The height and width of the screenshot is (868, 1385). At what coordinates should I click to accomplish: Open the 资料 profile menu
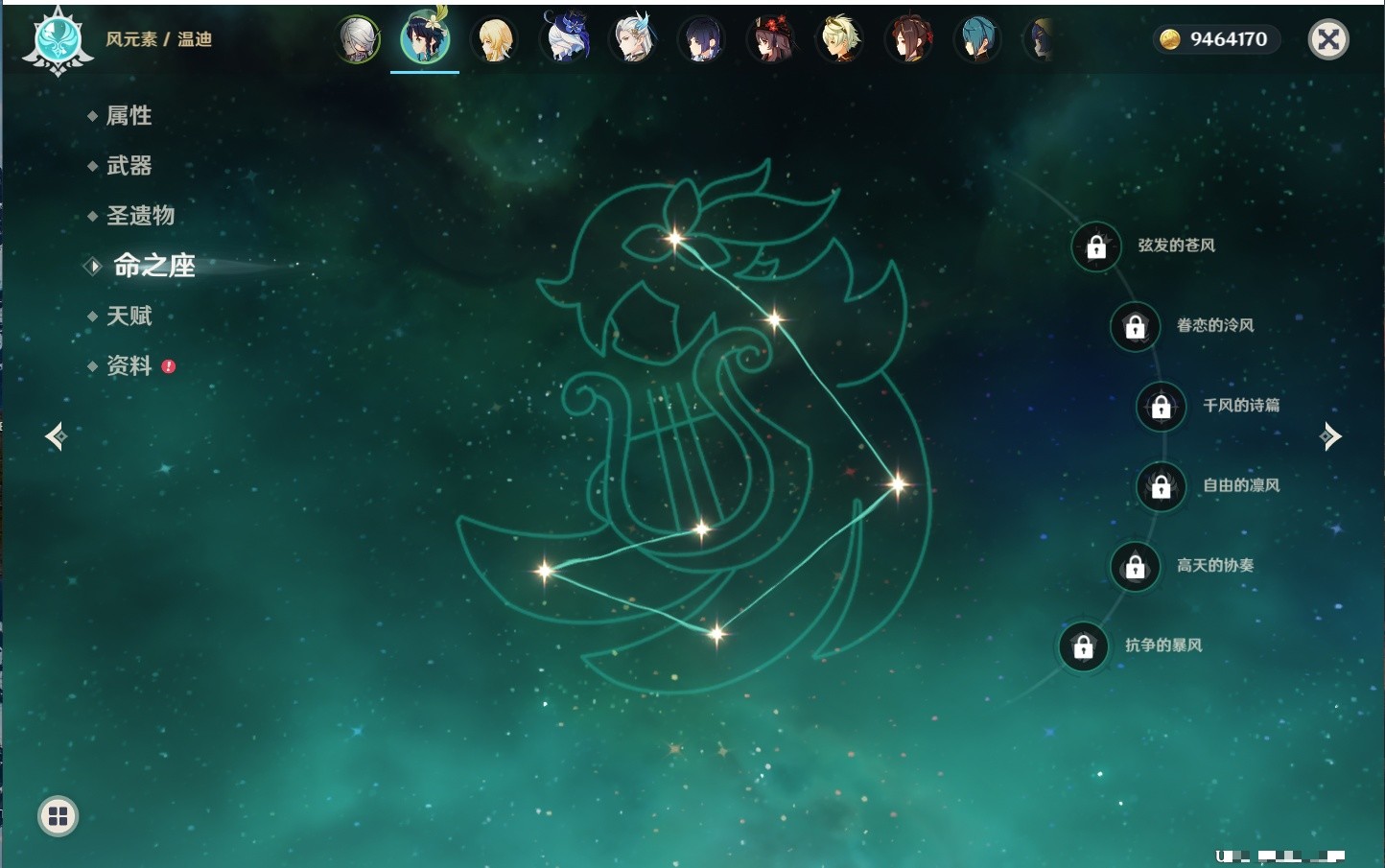pyautogui.click(x=129, y=365)
